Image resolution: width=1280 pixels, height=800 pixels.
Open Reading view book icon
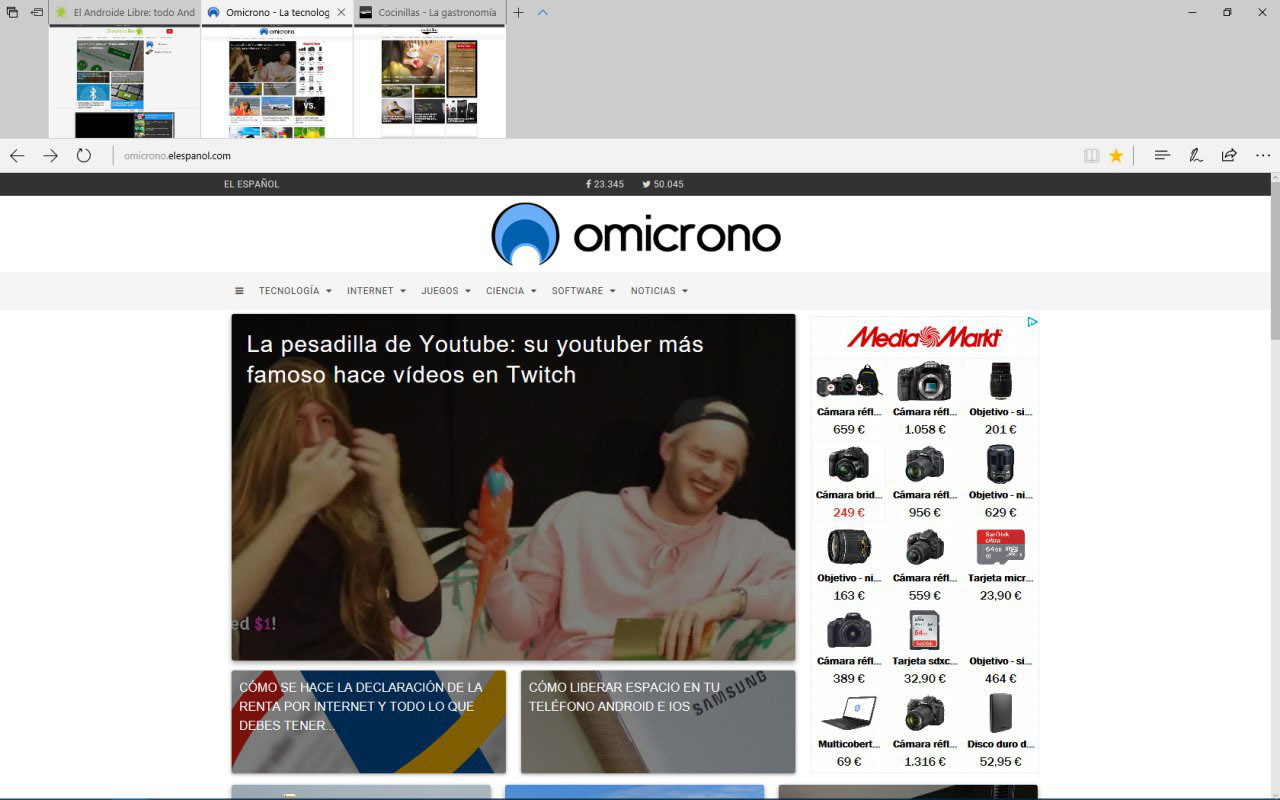[x=1091, y=155]
